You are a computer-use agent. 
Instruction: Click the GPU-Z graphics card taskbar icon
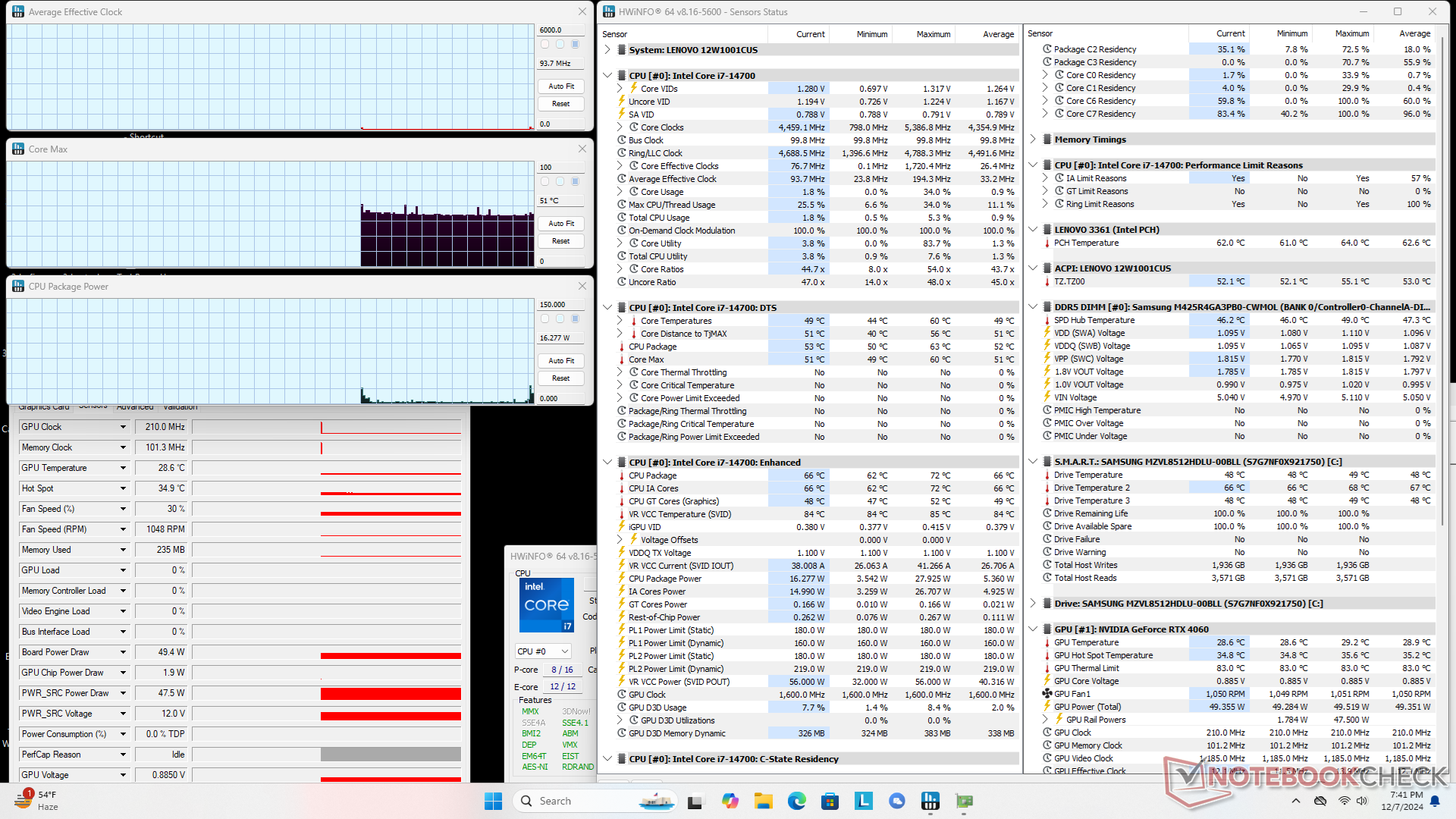(964, 801)
